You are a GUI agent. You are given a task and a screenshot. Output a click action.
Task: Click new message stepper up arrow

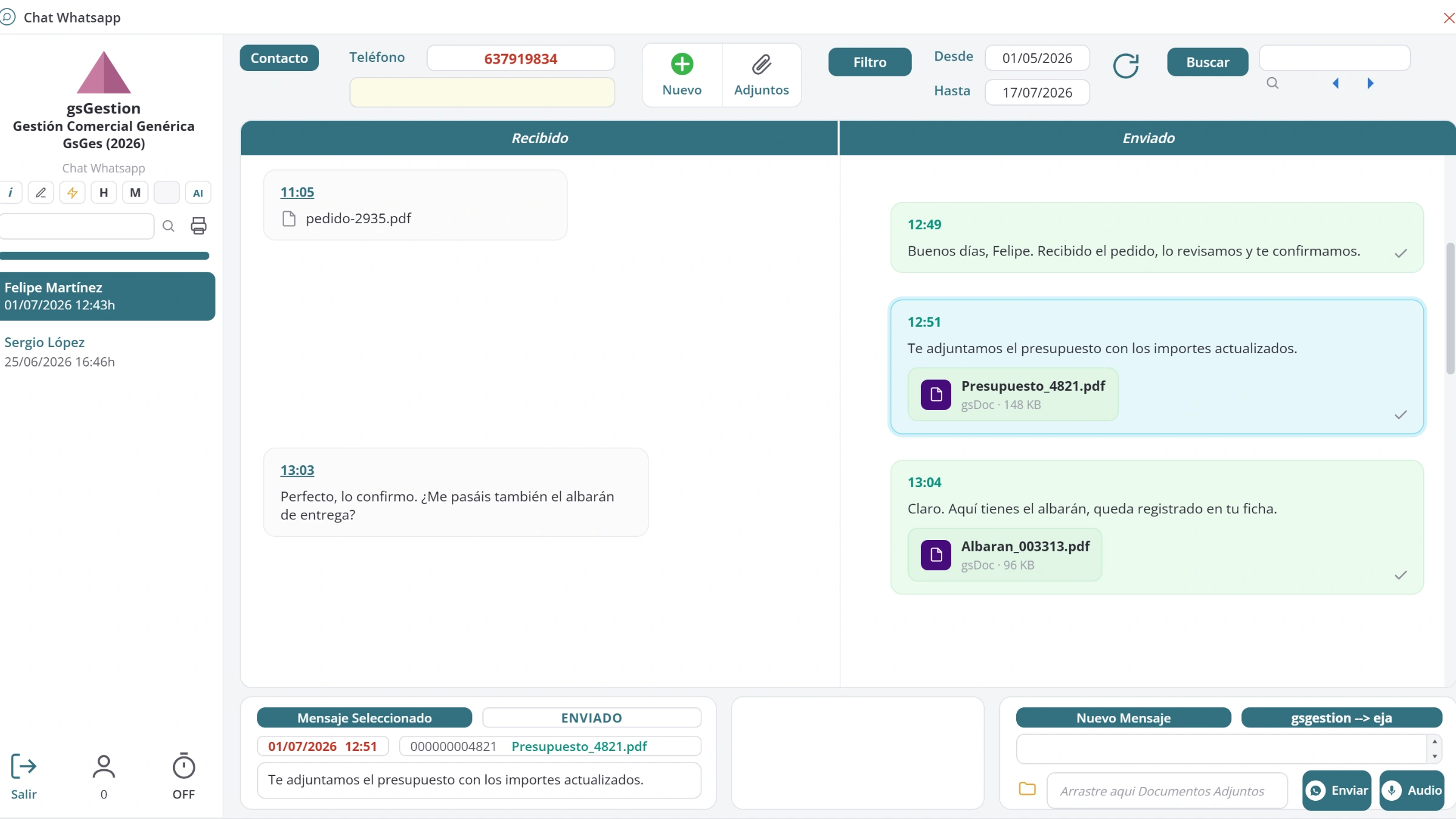1435,741
